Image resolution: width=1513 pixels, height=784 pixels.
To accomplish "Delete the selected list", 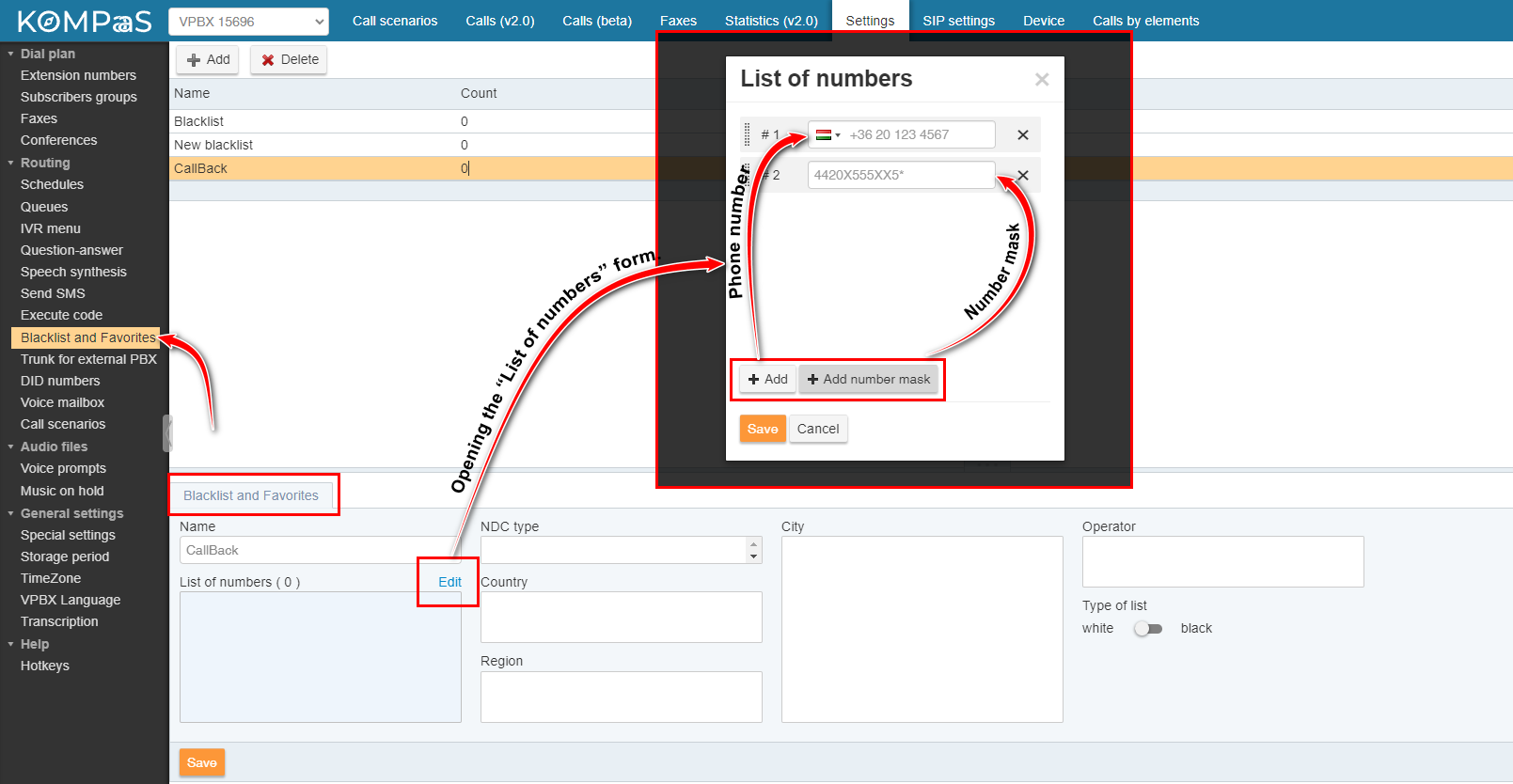I will click(x=290, y=59).
